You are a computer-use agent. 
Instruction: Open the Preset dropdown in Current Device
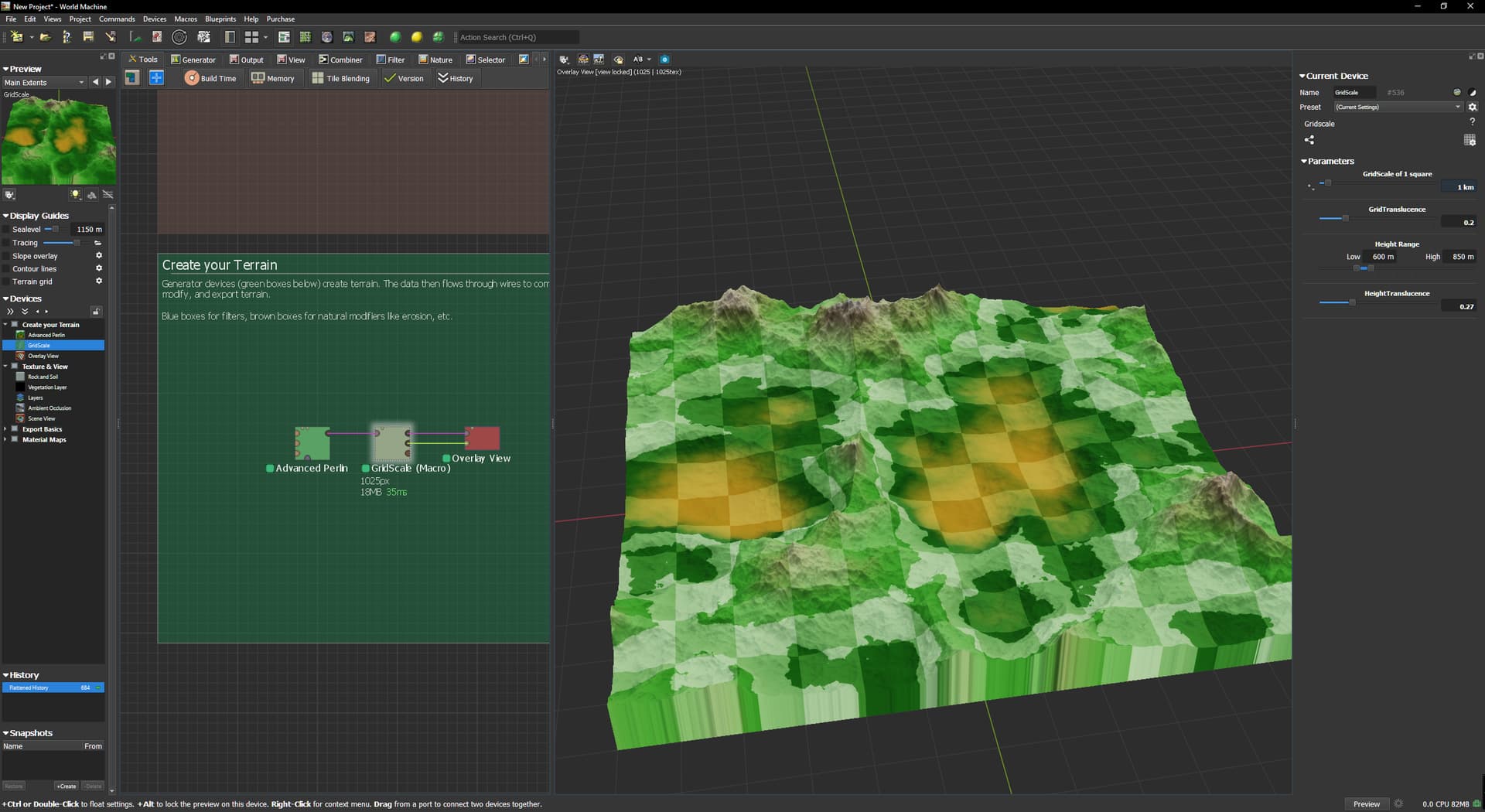coord(1398,107)
